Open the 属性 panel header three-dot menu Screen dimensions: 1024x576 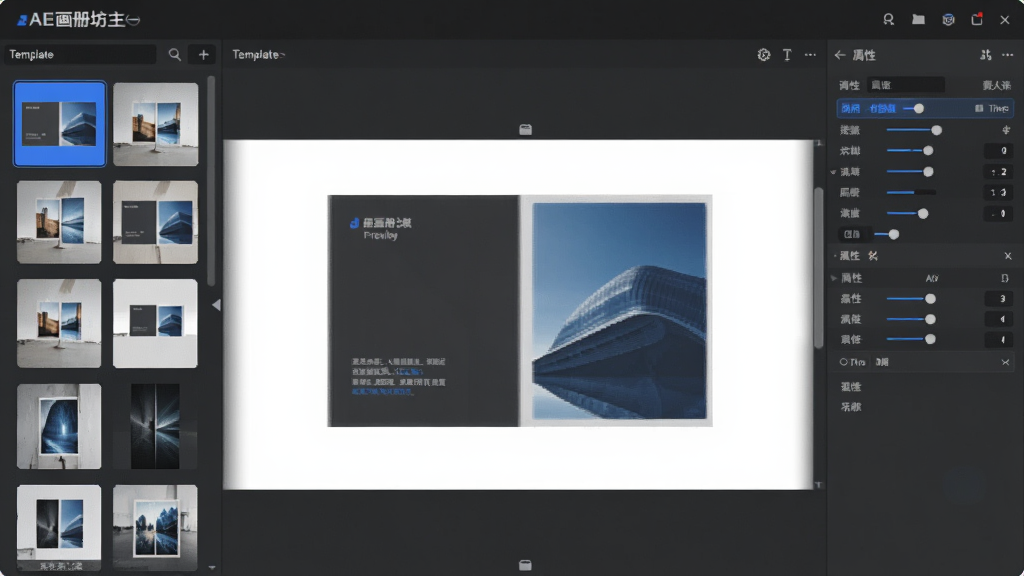1008,56
